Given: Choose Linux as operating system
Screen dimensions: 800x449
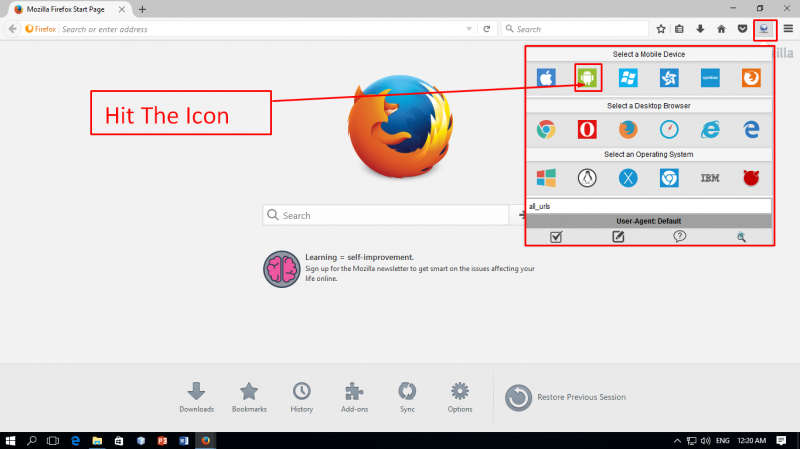Looking at the screenshot, I should (587, 178).
